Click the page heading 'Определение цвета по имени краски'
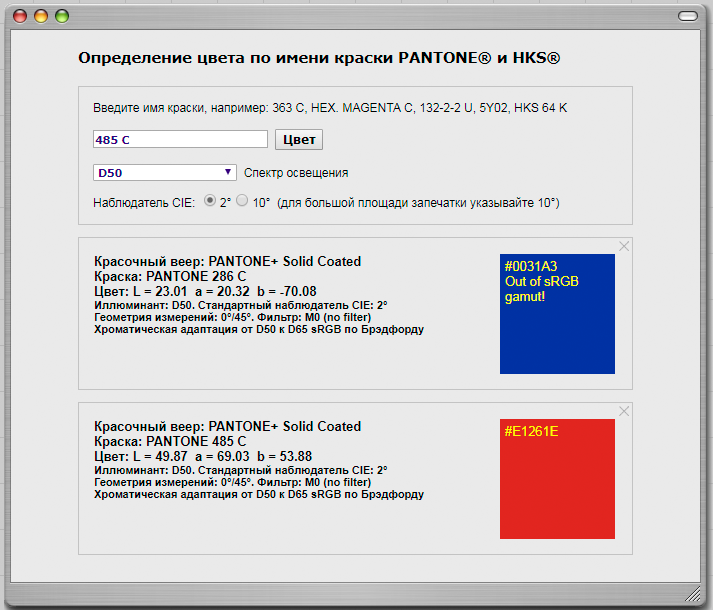This screenshot has width=713, height=610. pos(235,58)
